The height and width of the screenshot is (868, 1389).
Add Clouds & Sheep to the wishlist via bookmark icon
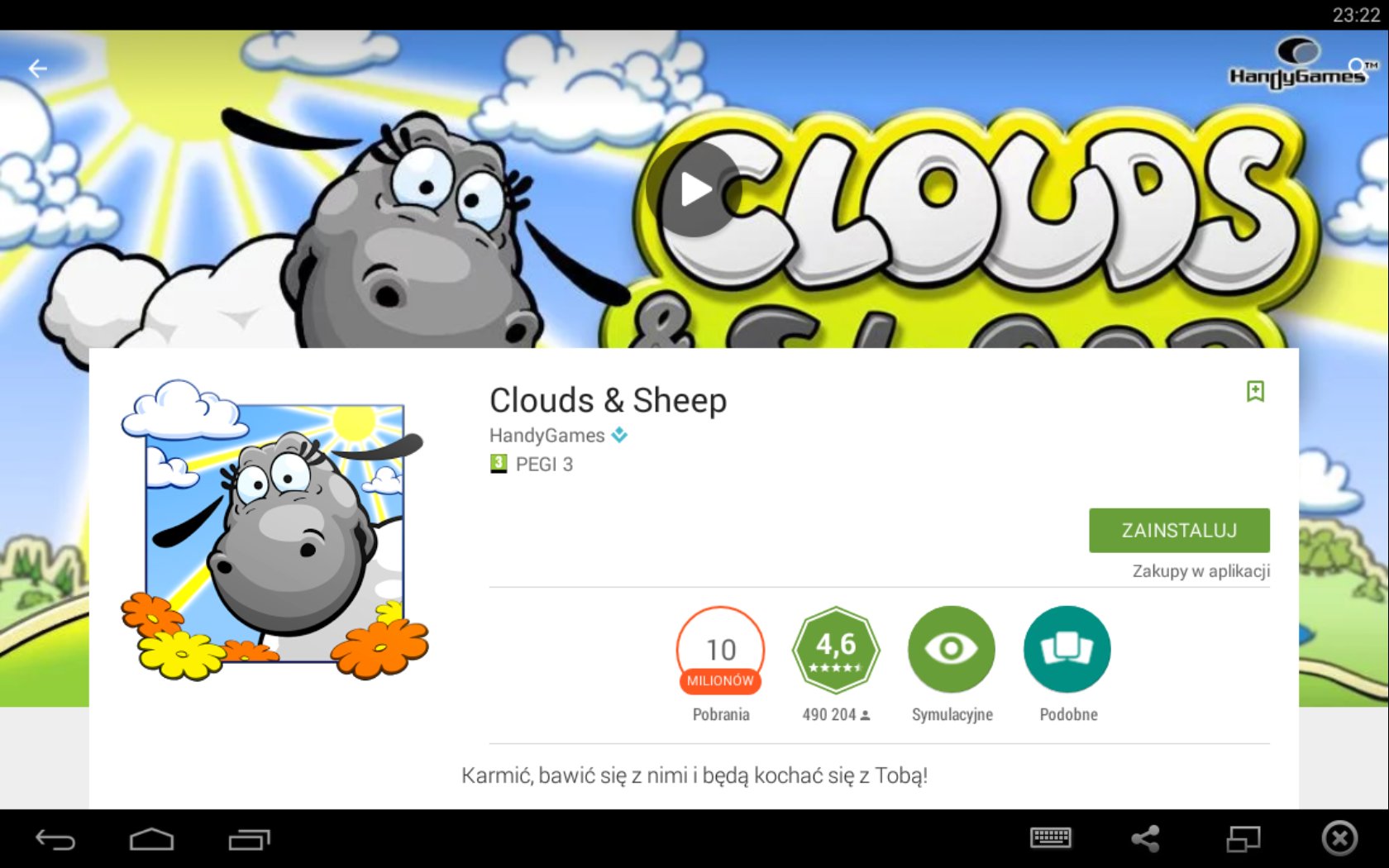(x=1255, y=391)
